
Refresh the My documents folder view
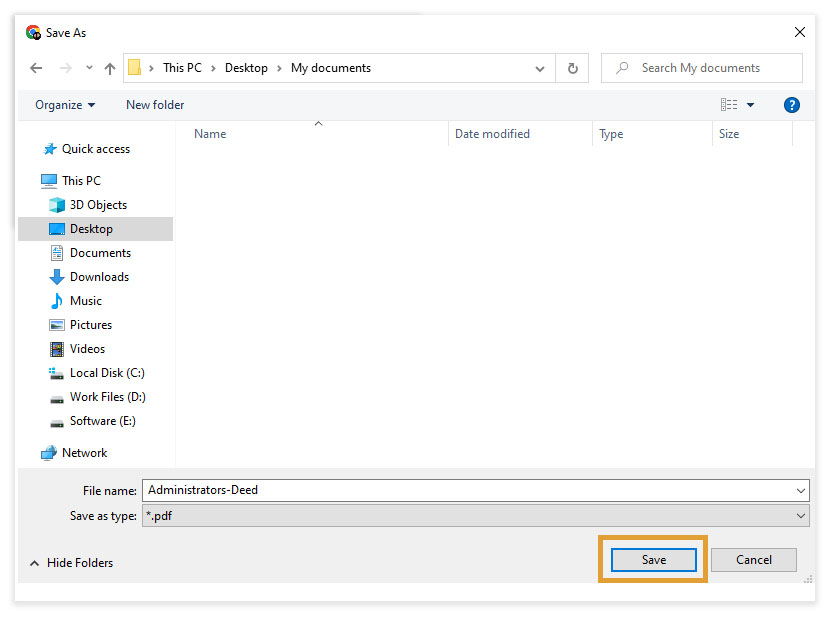click(x=572, y=68)
